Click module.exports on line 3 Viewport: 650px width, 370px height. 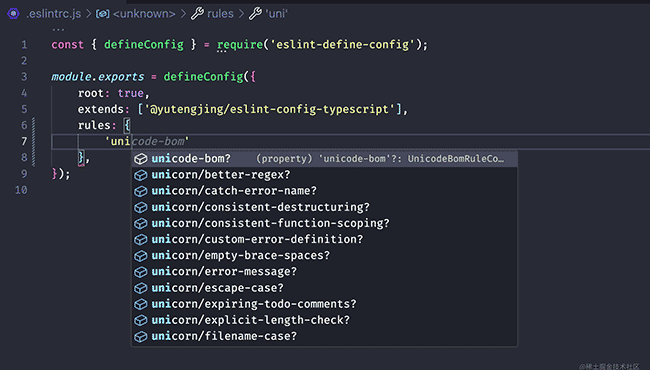click(x=97, y=77)
